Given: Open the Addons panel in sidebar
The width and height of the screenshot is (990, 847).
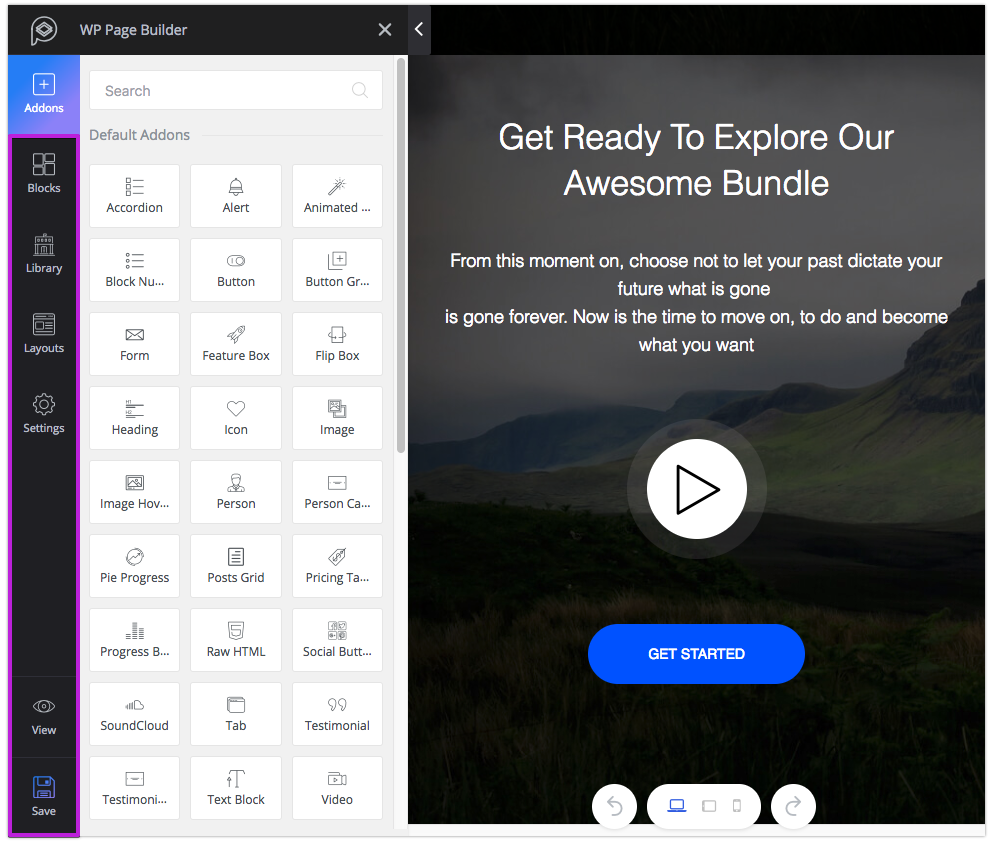Looking at the screenshot, I should tap(44, 95).
